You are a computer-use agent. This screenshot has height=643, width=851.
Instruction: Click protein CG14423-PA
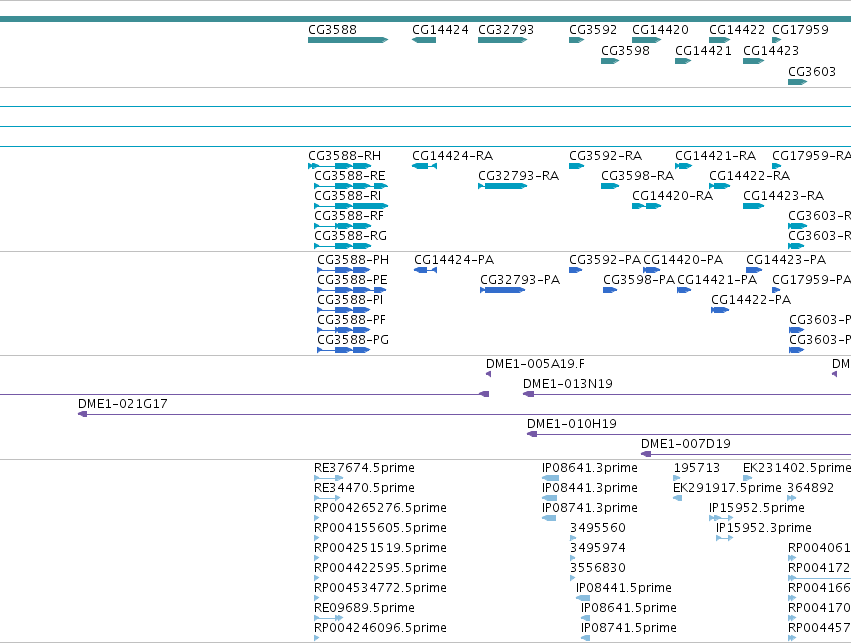point(785,260)
